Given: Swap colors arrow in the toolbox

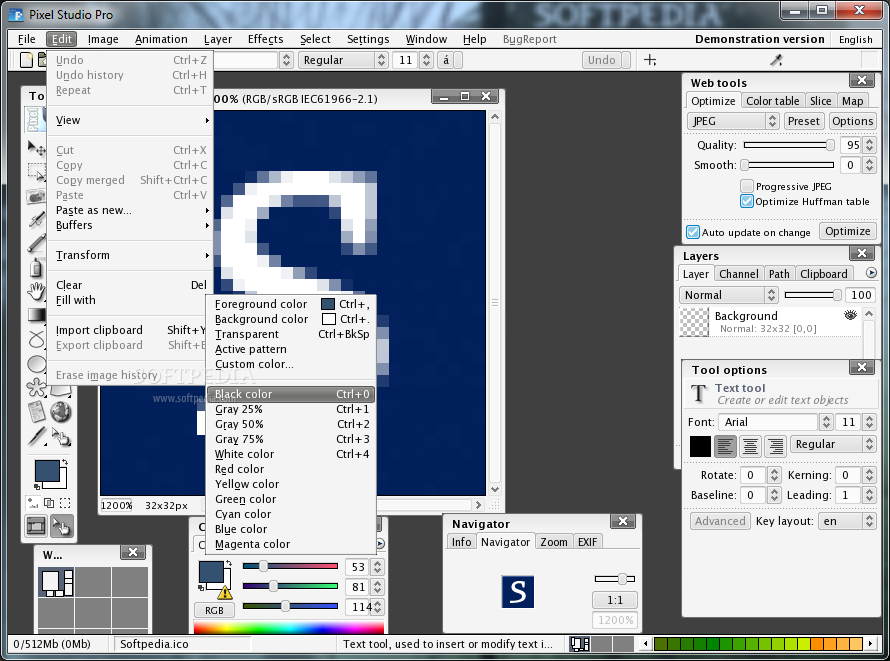Looking at the screenshot, I should tap(65, 462).
